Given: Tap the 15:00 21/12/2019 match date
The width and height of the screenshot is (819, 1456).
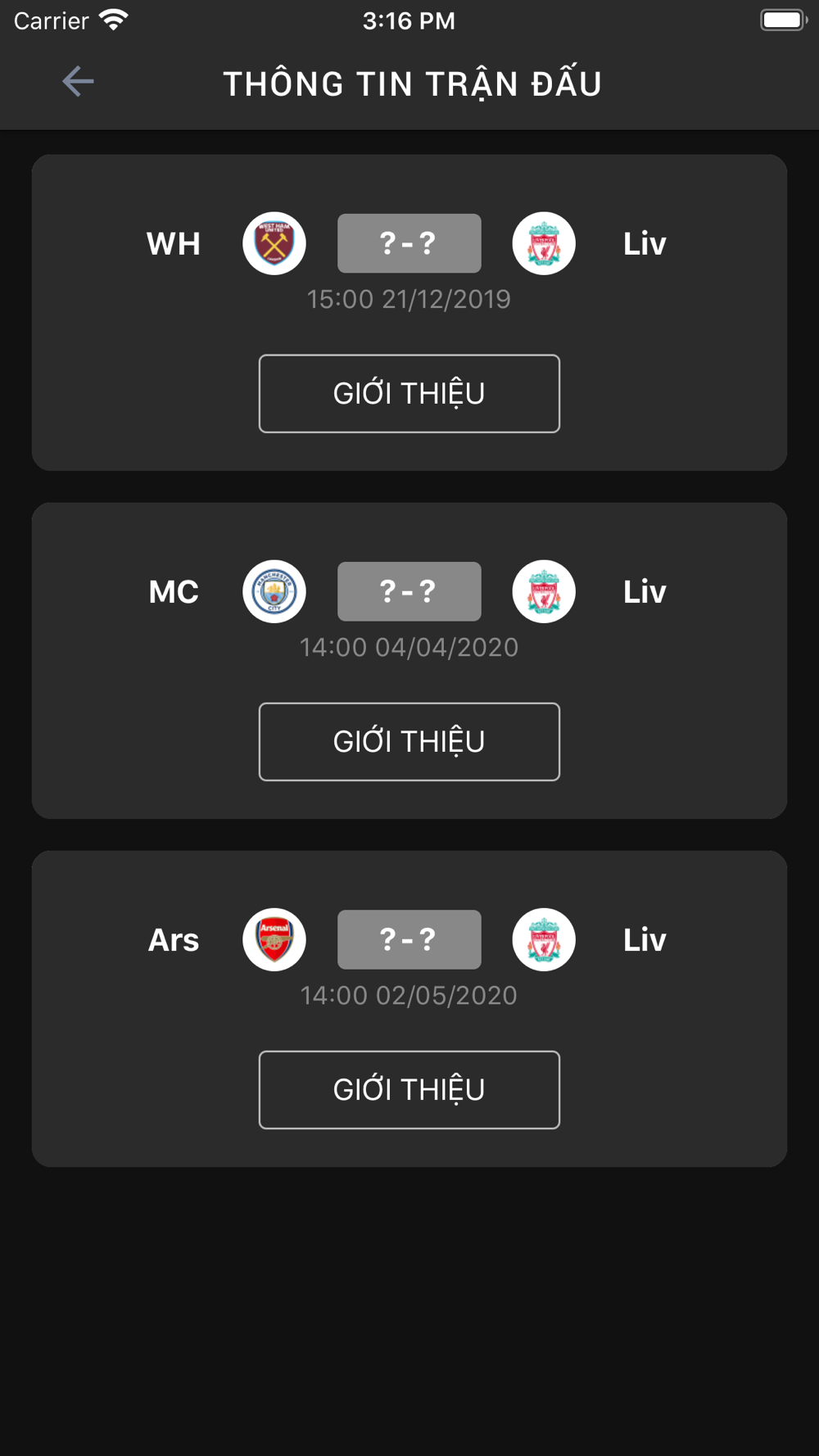Looking at the screenshot, I should coord(409,299).
